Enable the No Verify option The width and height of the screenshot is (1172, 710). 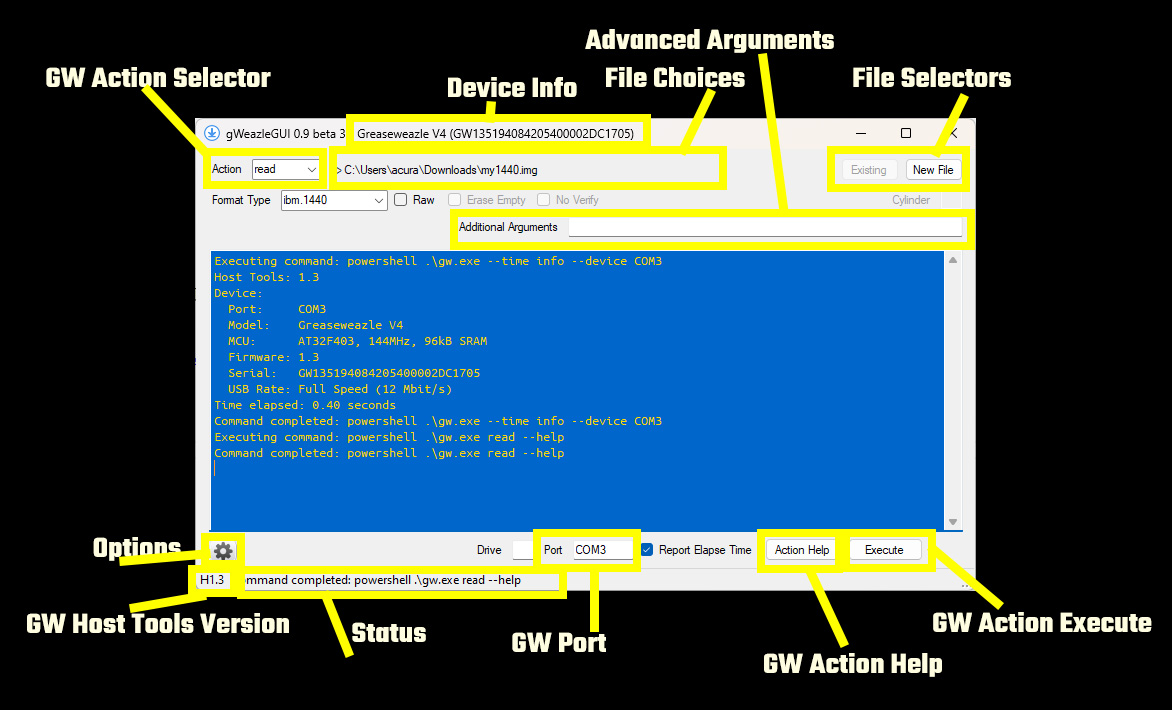click(543, 200)
